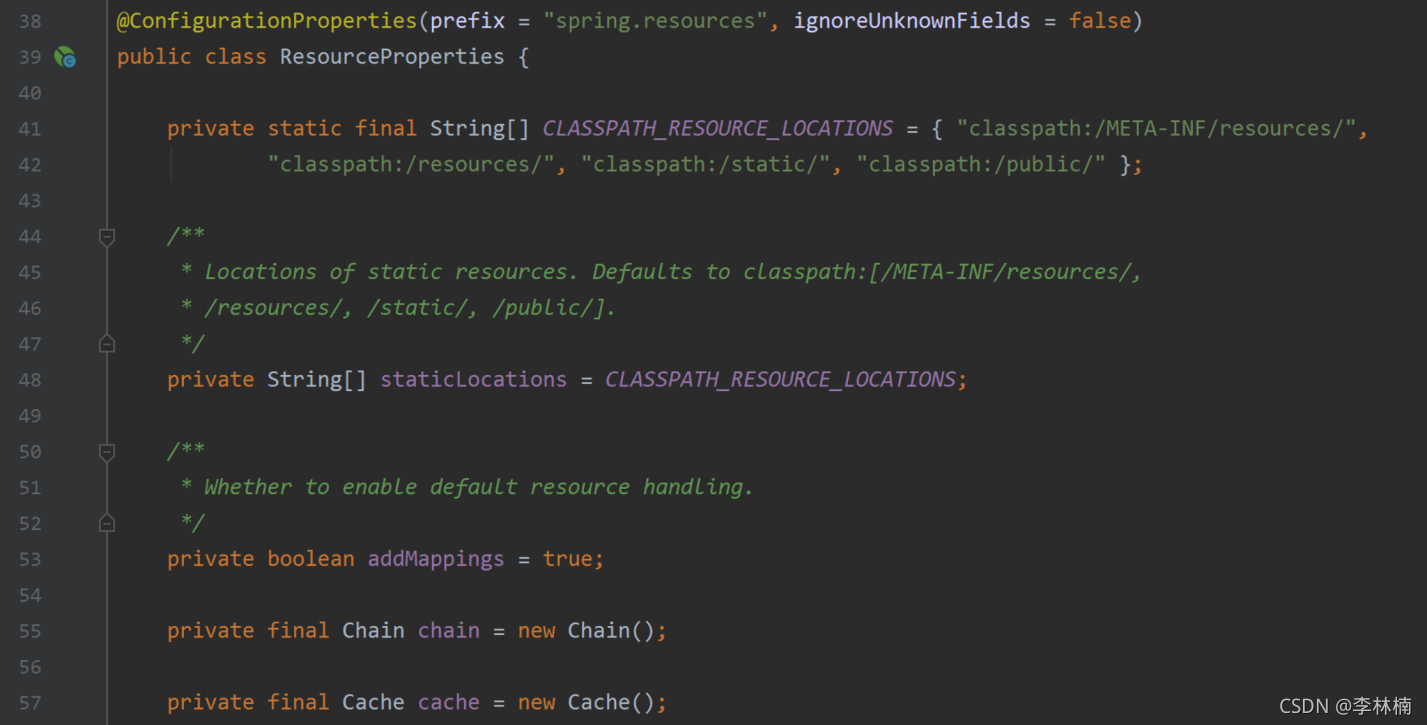Click the false value on line 38
The width and height of the screenshot is (1427, 725).
pos(1100,21)
